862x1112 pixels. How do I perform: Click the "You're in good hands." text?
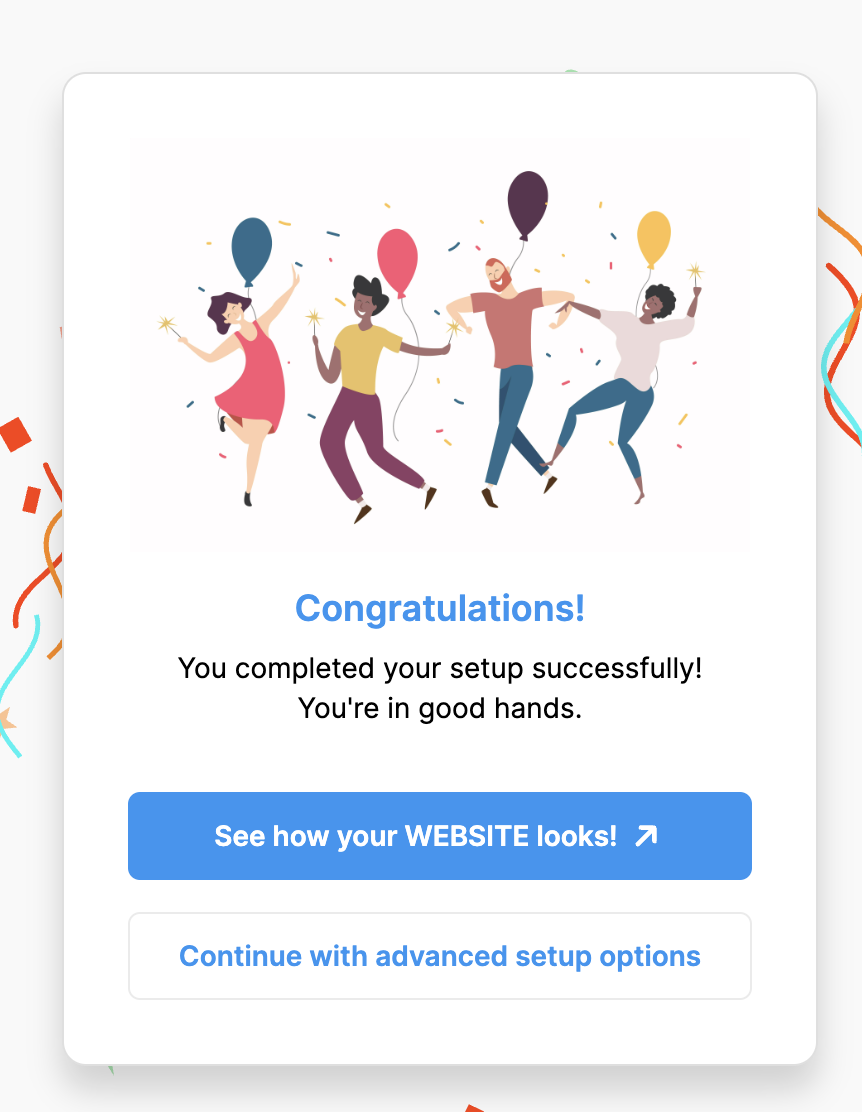[439, 709]
